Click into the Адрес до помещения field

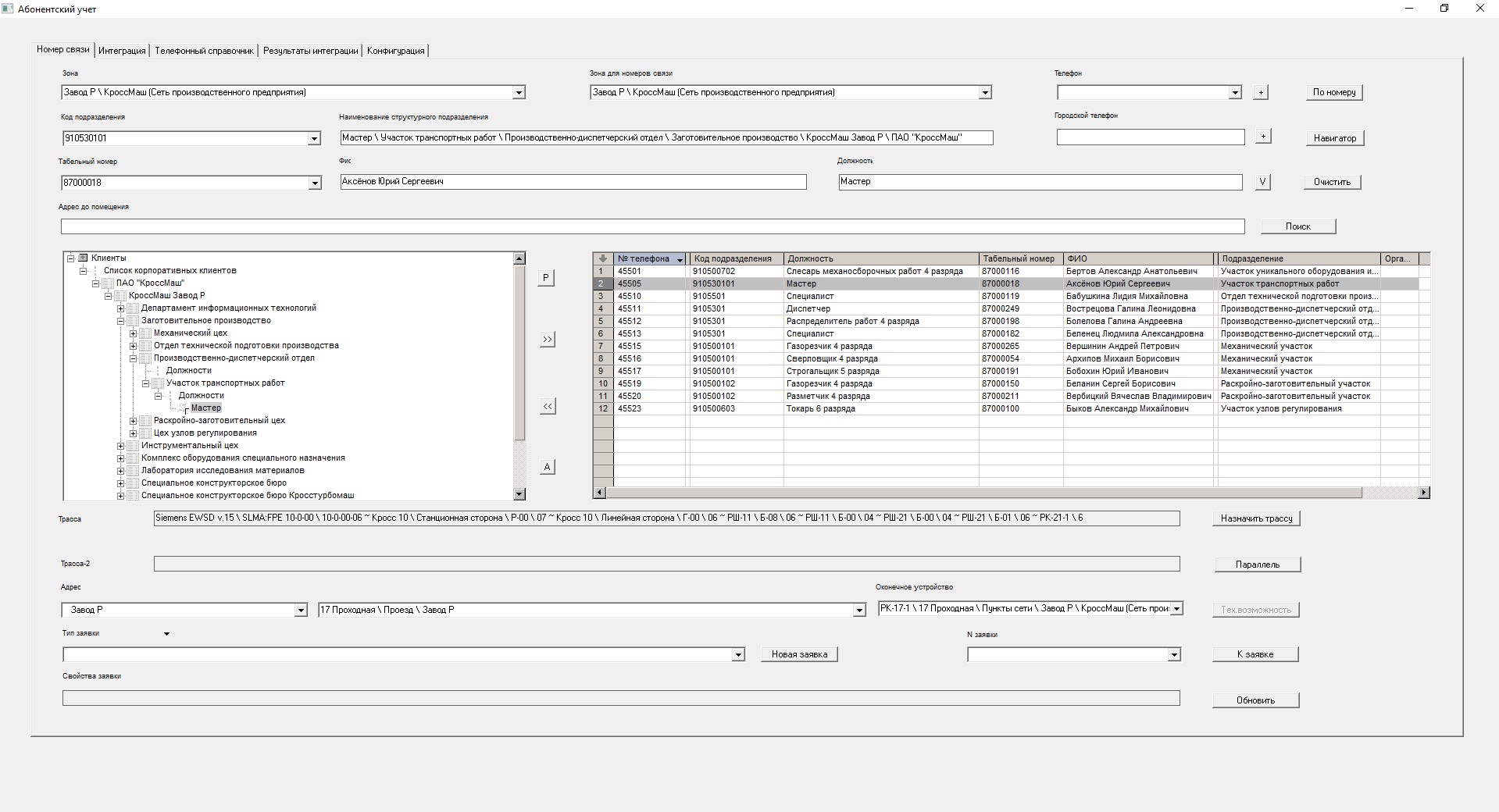pos(653,226)
